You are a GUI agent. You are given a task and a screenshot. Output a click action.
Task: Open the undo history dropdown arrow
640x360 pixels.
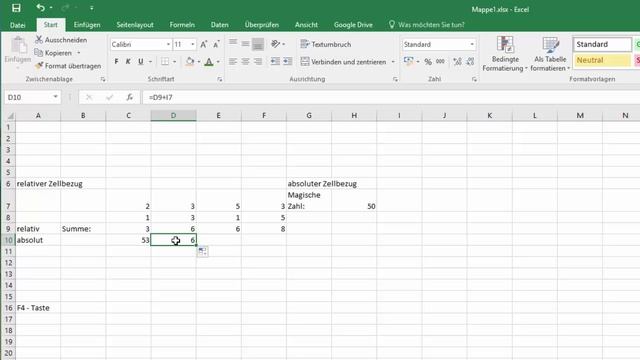[x=51, y=8]
